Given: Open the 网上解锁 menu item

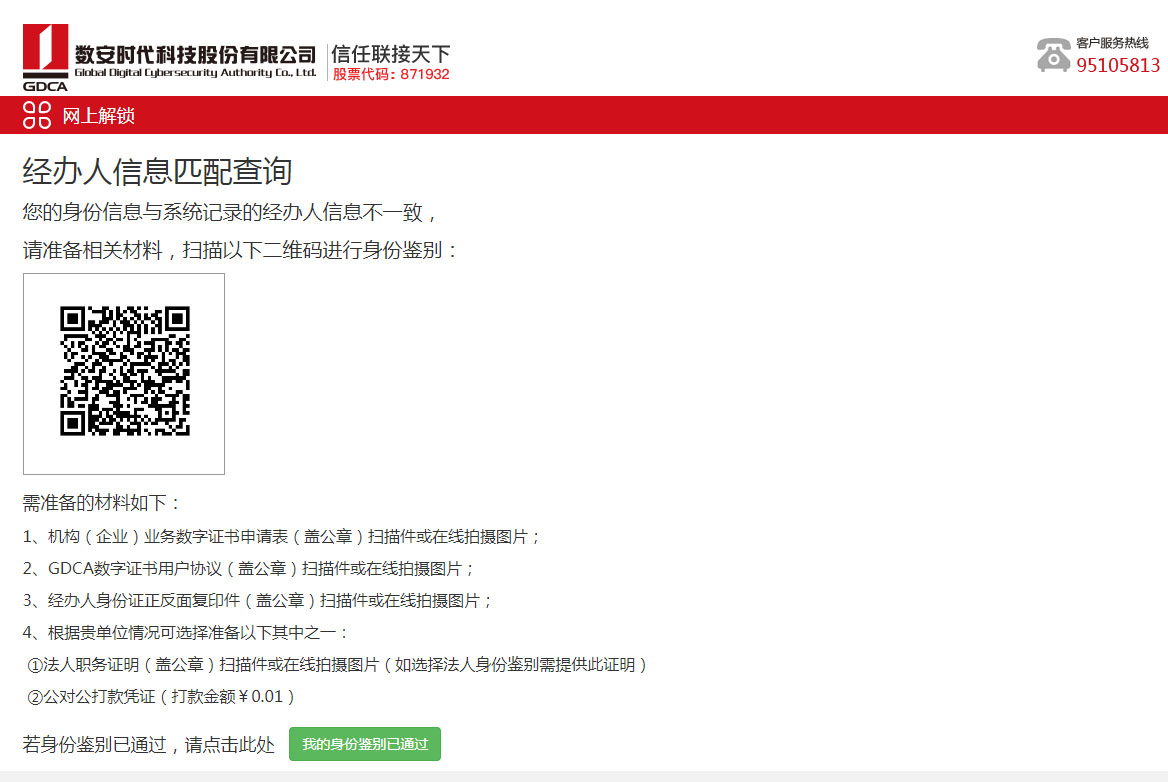Looking at the screenshot, I should click(98, 115).
